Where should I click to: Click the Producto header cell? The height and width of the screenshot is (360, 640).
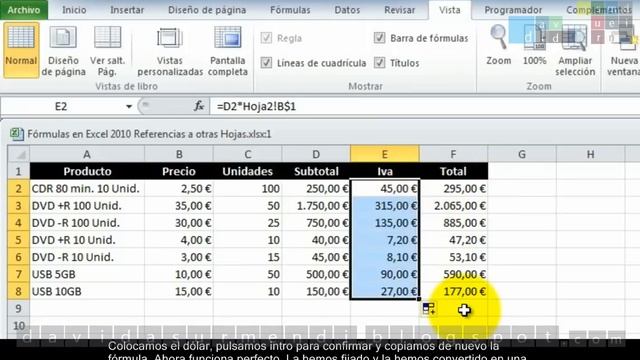point(87,171)
